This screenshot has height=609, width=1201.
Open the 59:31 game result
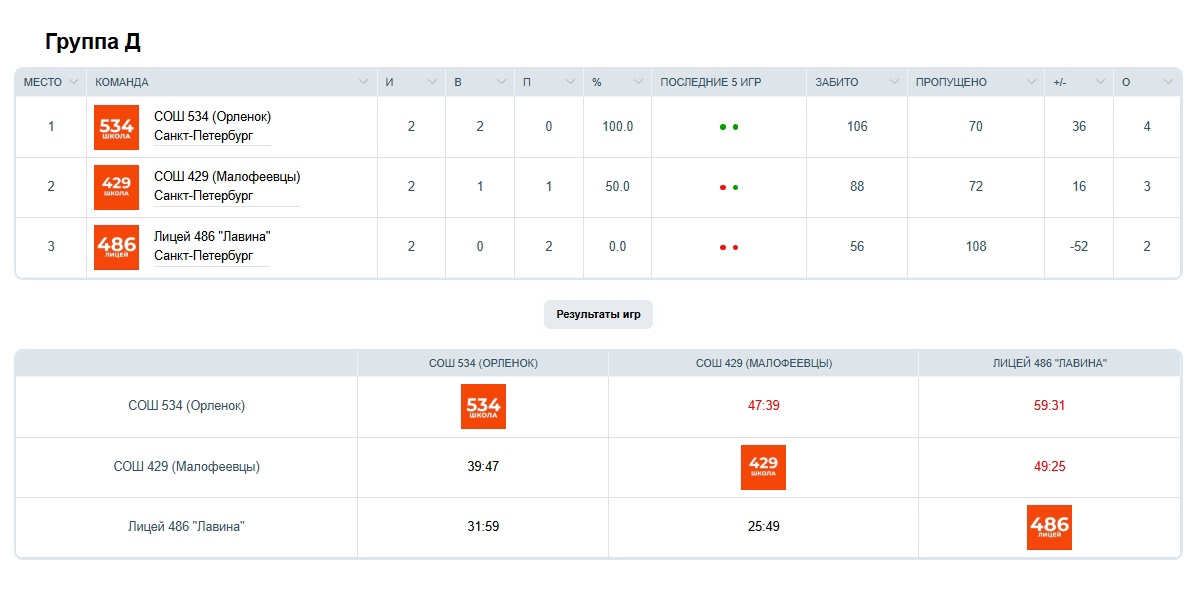click(x=1049, y=406)
